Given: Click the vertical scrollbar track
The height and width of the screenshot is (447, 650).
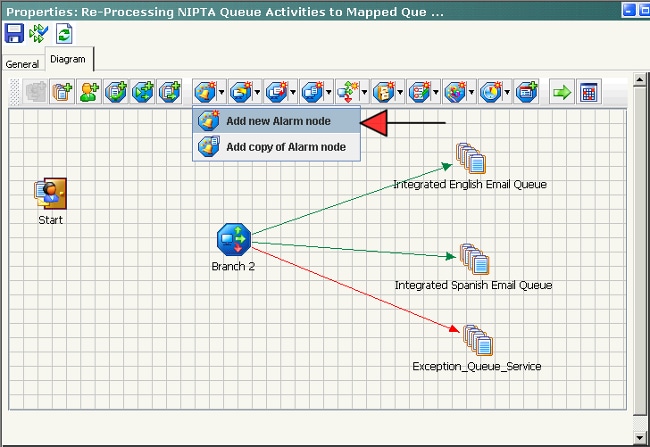Looking at the screenshot, I should 639,422.
